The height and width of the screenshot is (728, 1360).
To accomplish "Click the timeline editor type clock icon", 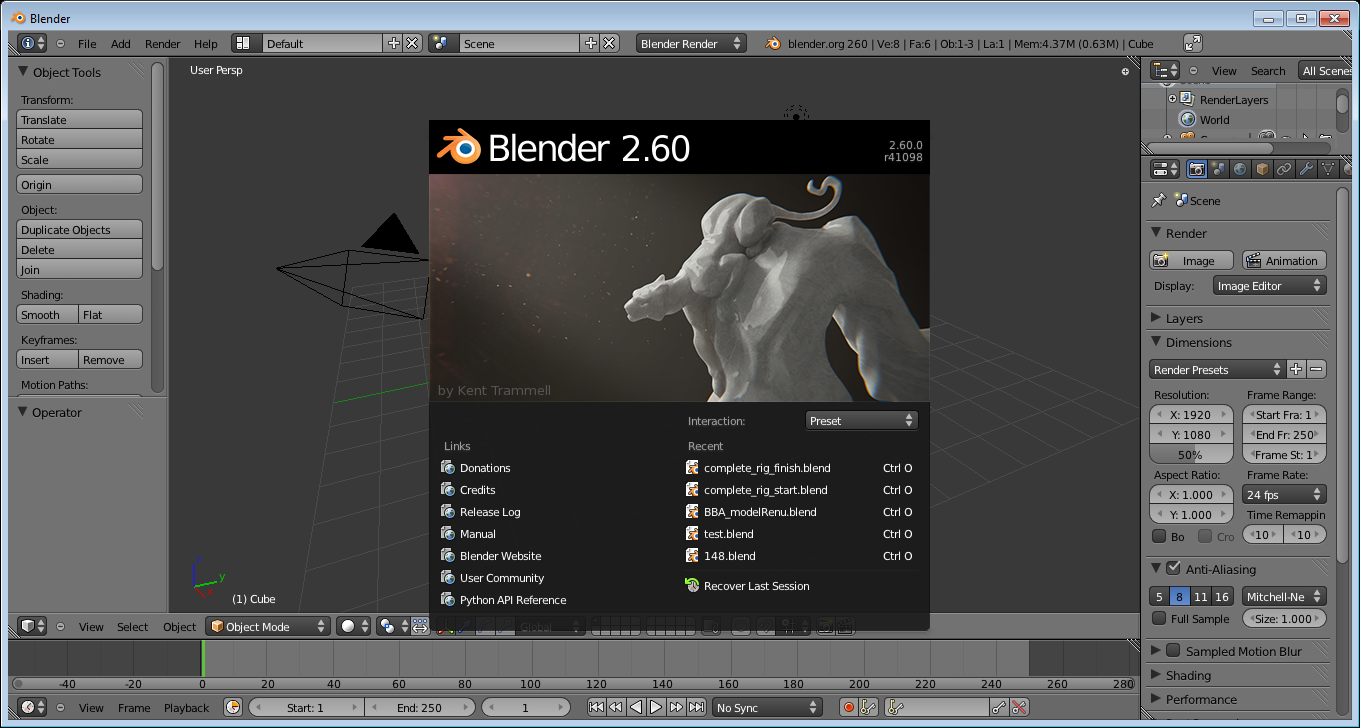I will pos(32,707).
